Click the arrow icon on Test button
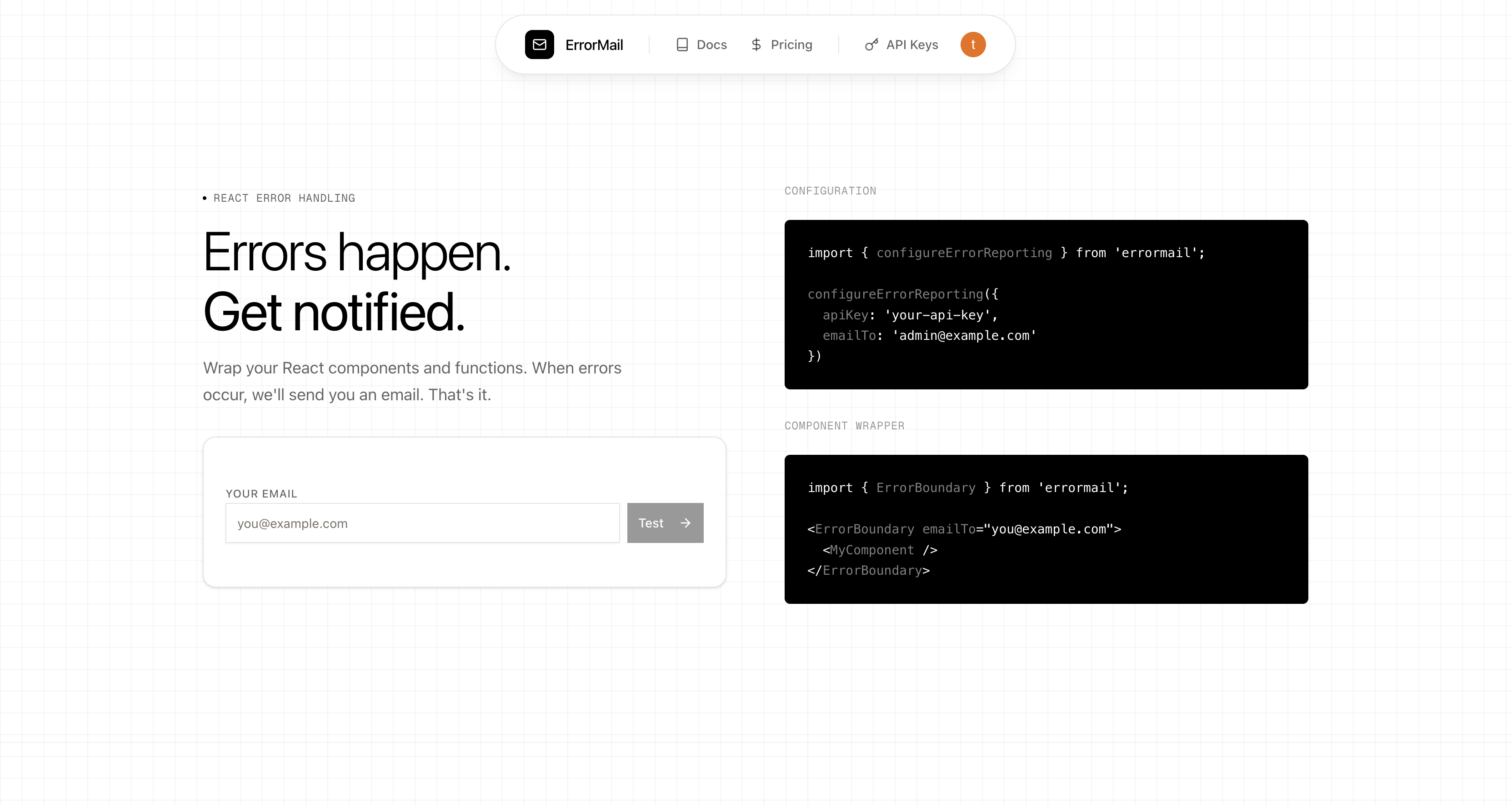This screenshot has width=1512, height=806. click(685, 522)
